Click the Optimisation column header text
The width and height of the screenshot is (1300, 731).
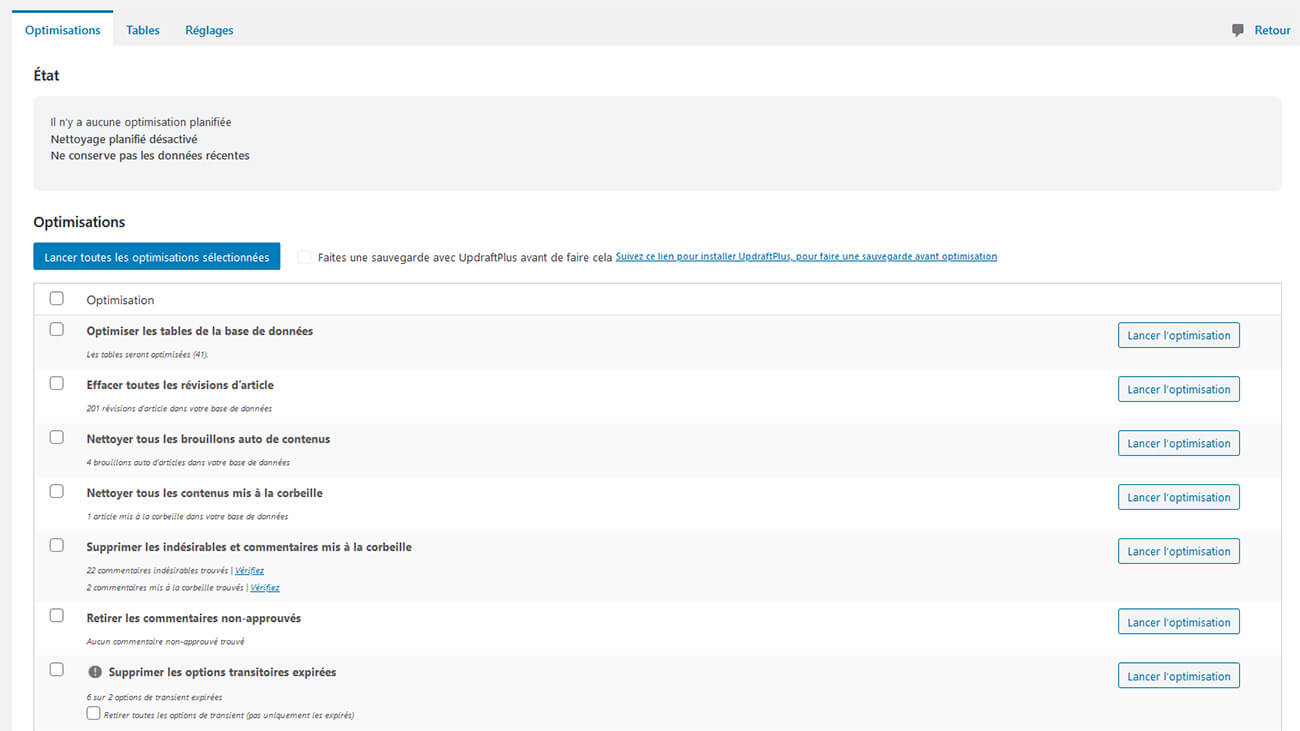(x=120, y=300)
